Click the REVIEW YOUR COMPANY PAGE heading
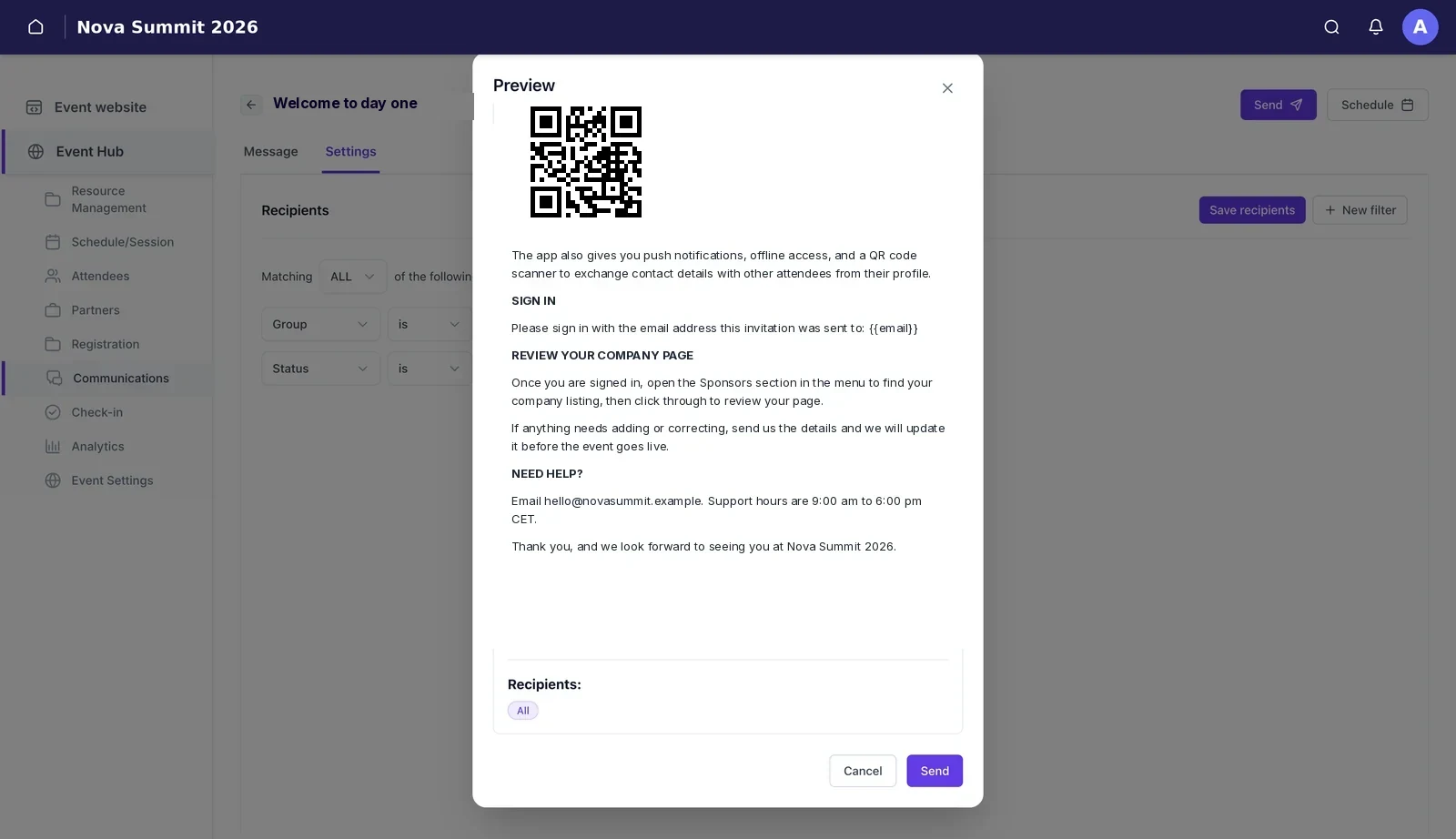The width and height of the screenshot is (1456, 839). (x=602, y=356)
